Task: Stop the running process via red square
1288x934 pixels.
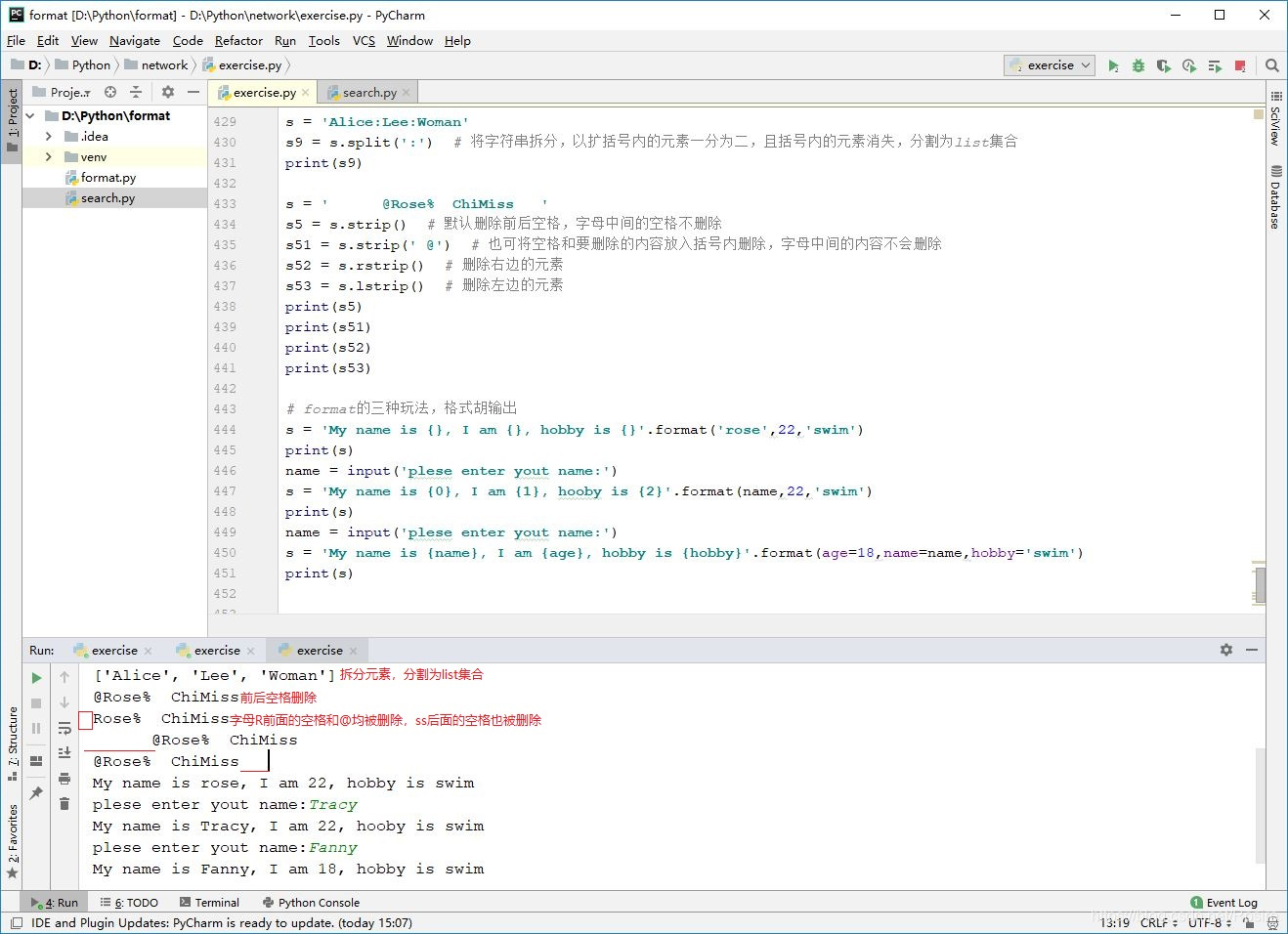Action: [1240, 65]
